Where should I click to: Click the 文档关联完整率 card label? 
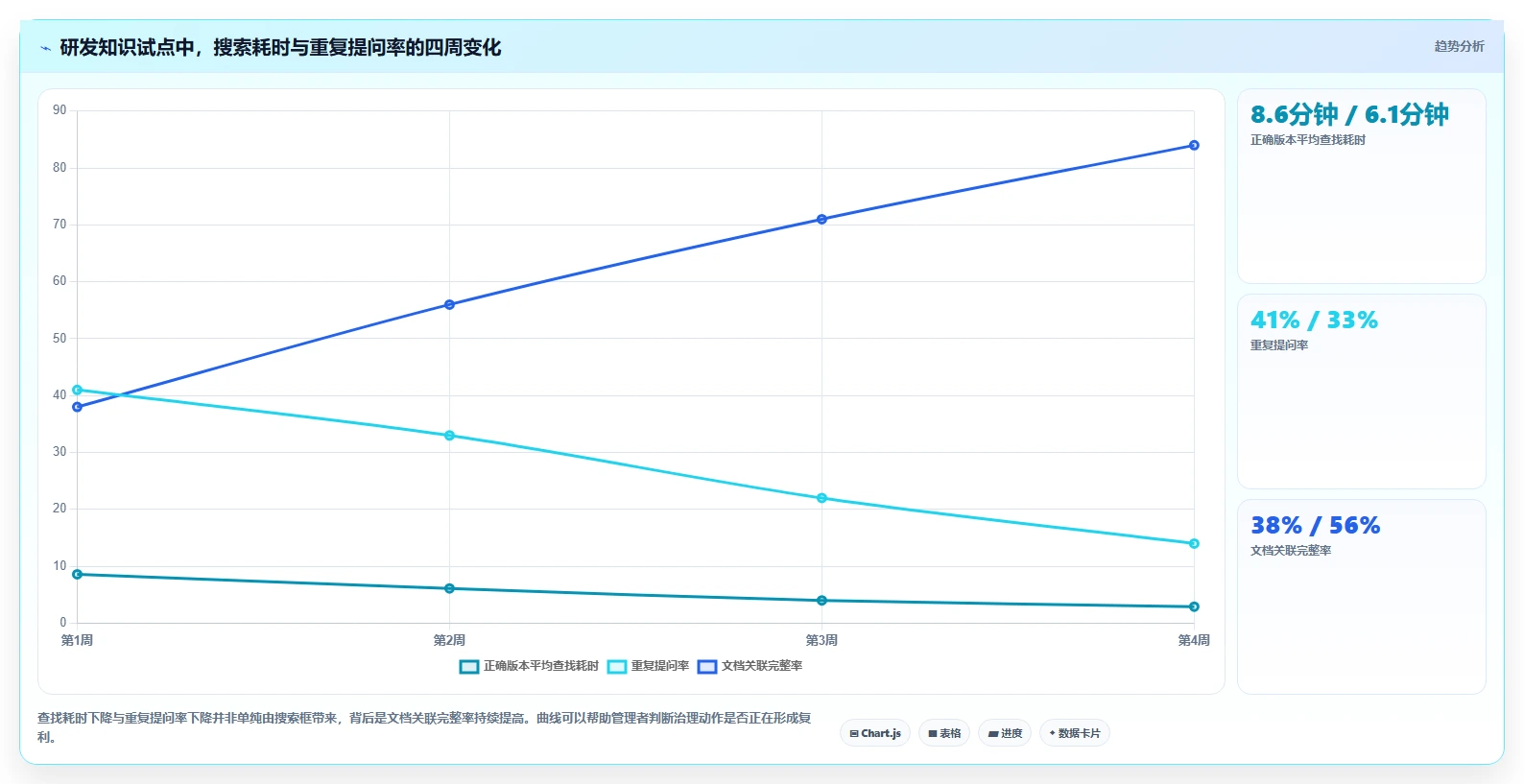1290,551
